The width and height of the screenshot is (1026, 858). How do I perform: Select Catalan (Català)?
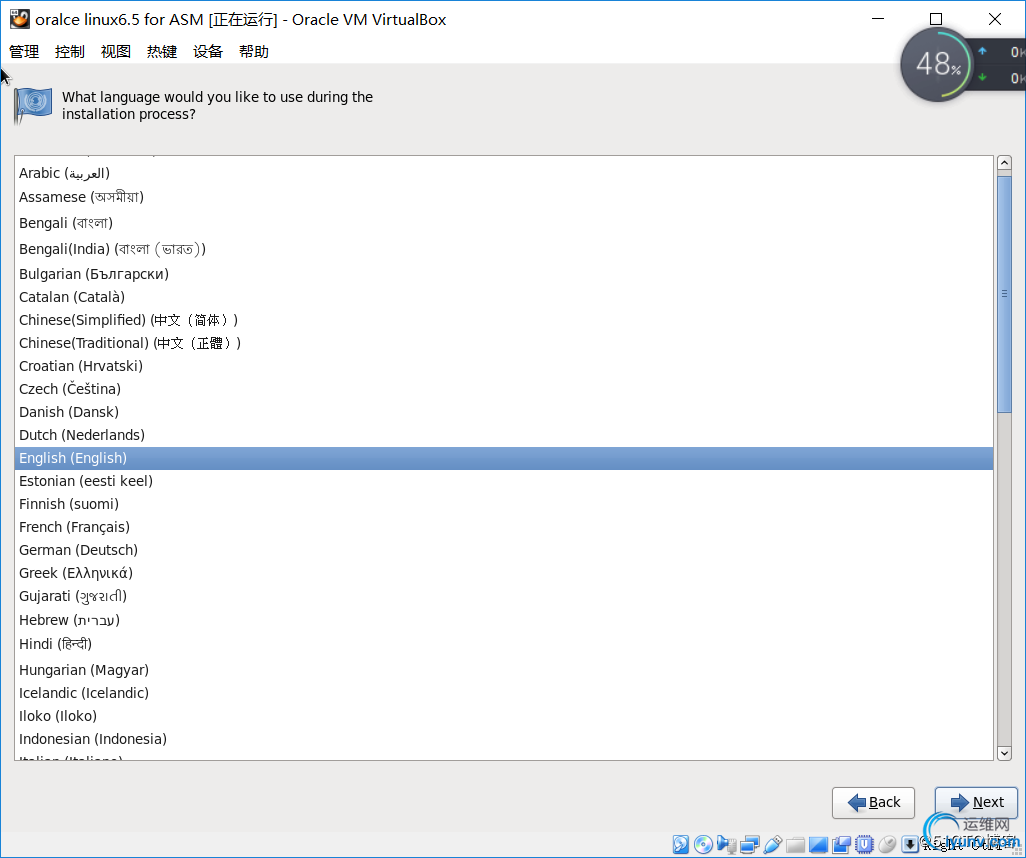[504, 297]
